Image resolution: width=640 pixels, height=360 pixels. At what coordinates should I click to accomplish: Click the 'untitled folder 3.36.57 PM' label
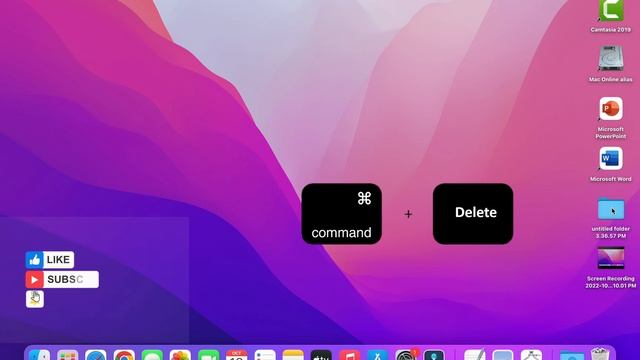[x=611, y=232]
